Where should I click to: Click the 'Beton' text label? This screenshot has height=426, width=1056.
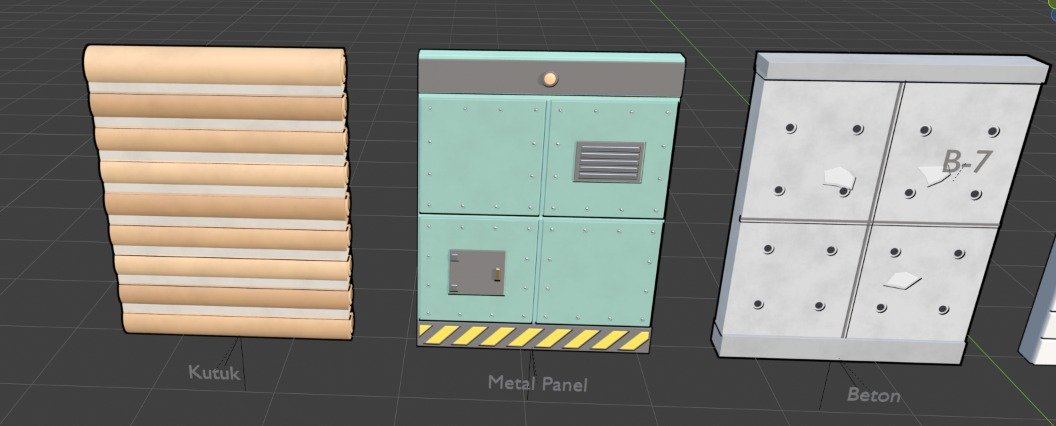coord(873,394)
